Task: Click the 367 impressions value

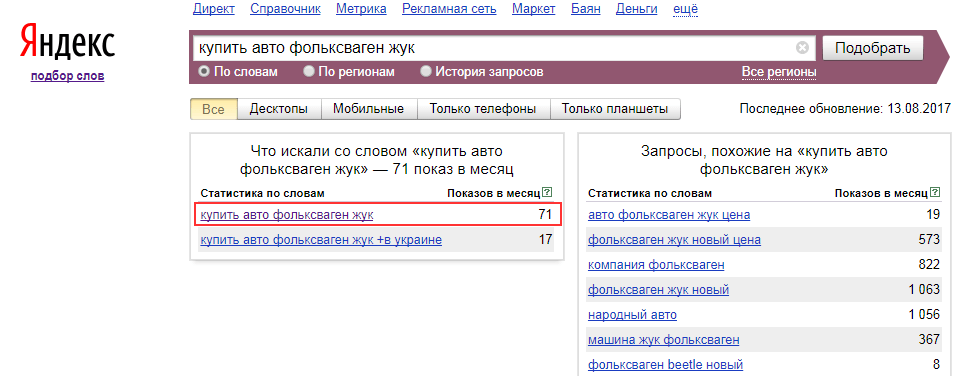Action: (930, 340)
